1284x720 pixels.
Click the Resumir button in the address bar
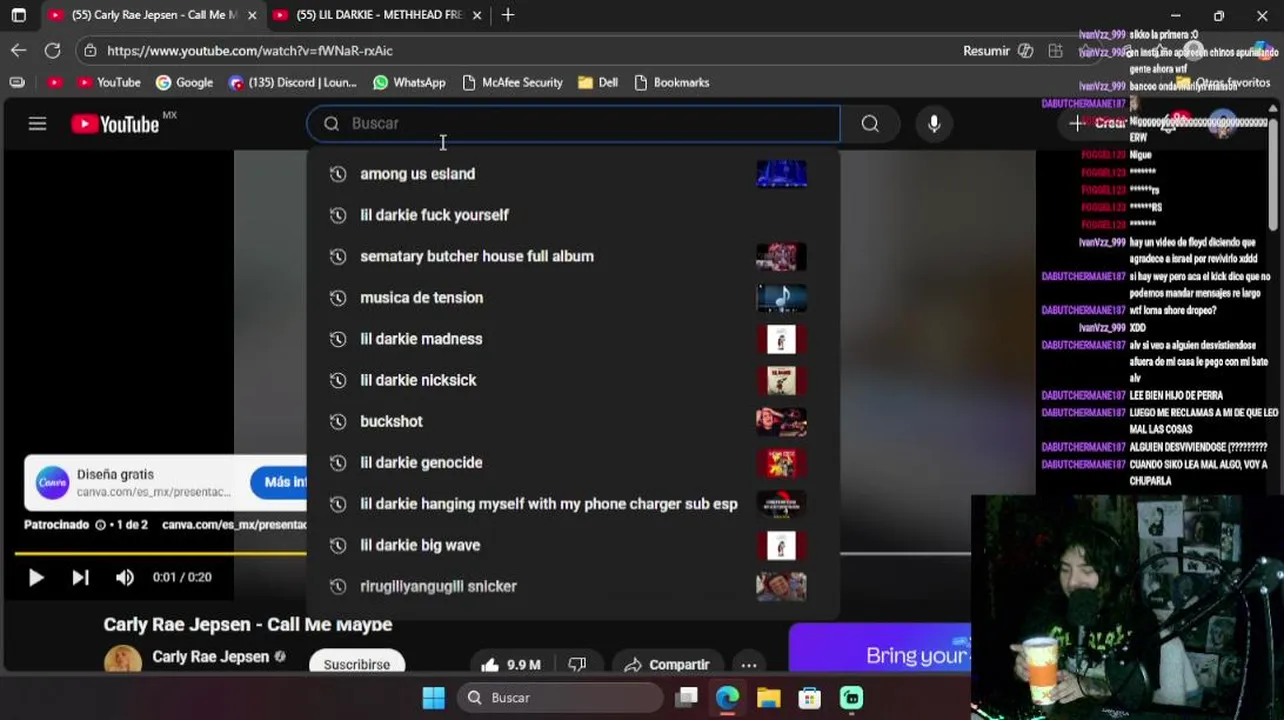click(997, 50)
